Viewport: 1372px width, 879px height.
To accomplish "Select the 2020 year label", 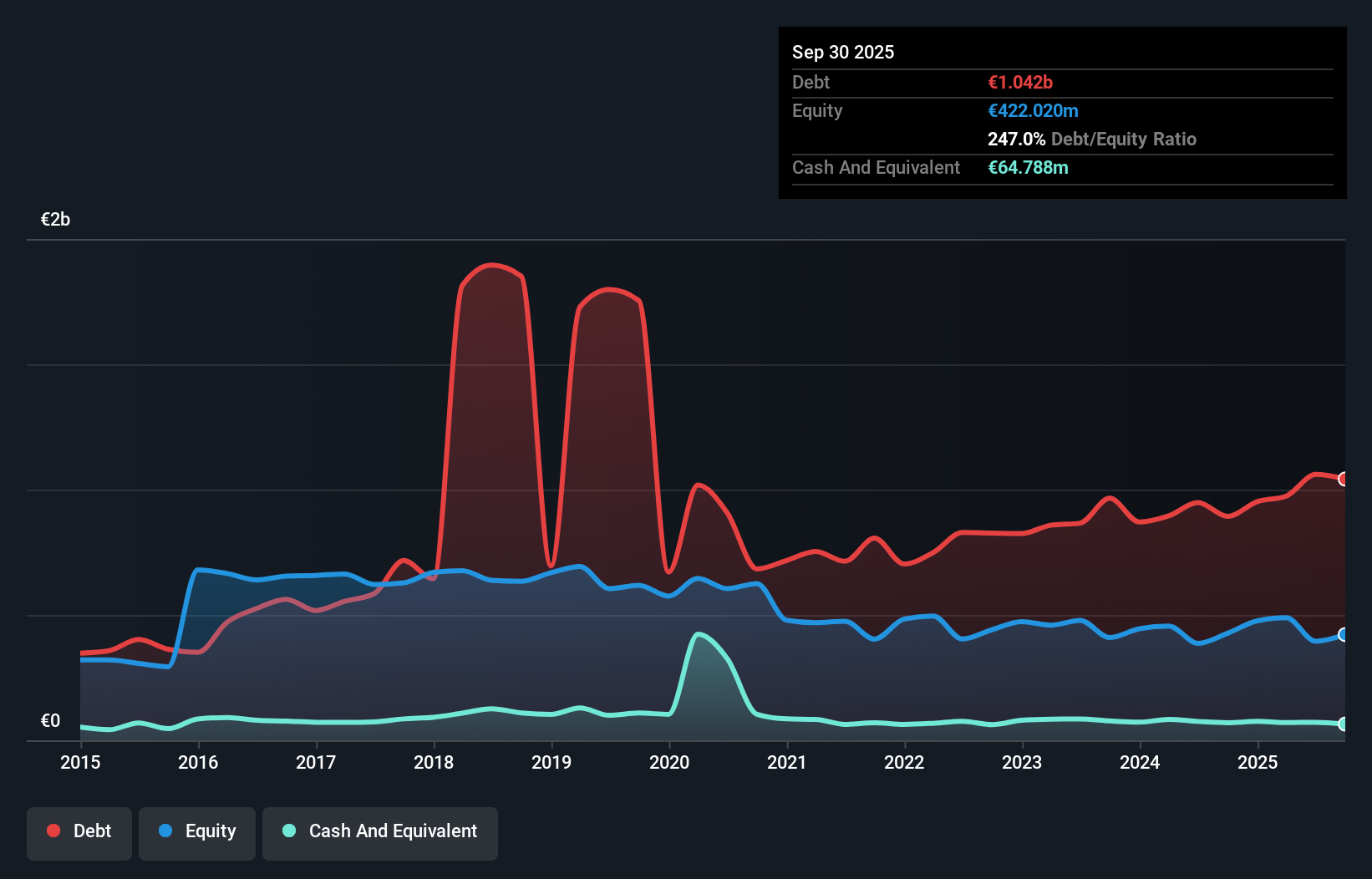I will click(x=668, y=762).
